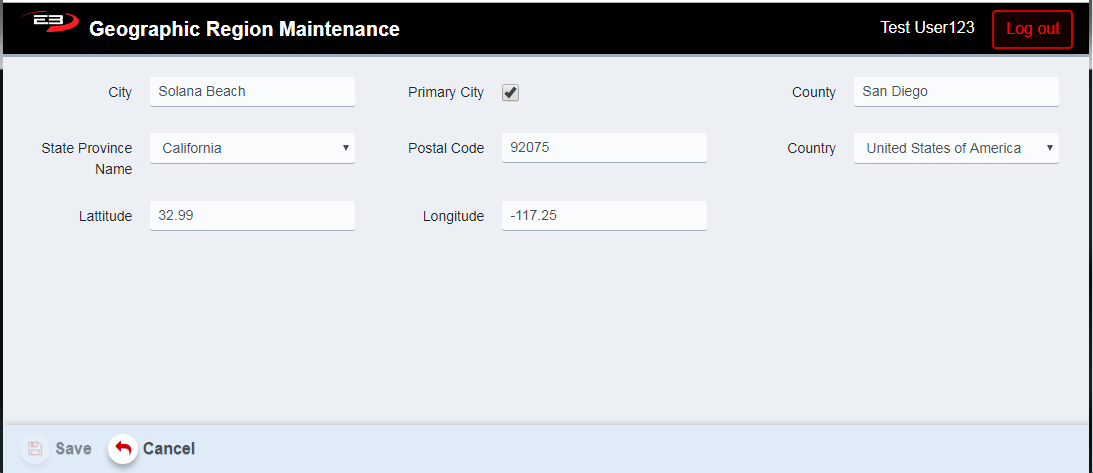Click the red Cancel arrow icon
The image size is (1093, 473).
coord(123,449)
